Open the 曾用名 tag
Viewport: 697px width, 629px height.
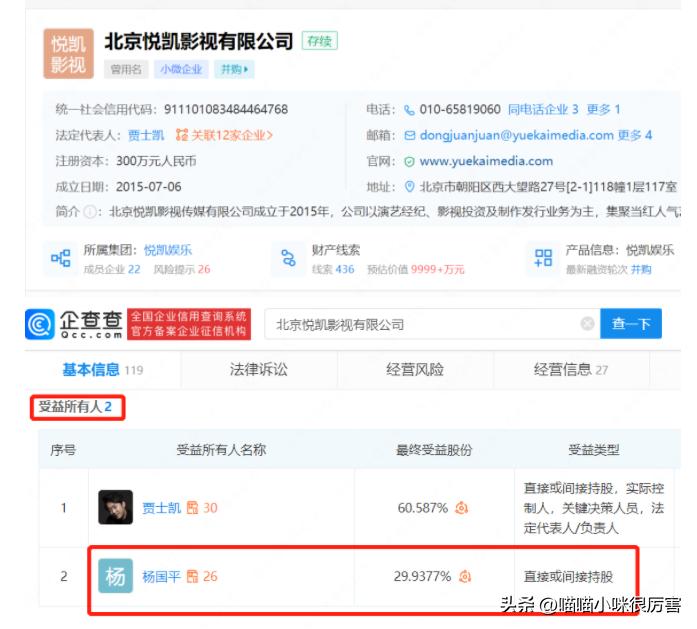(126, 69)
